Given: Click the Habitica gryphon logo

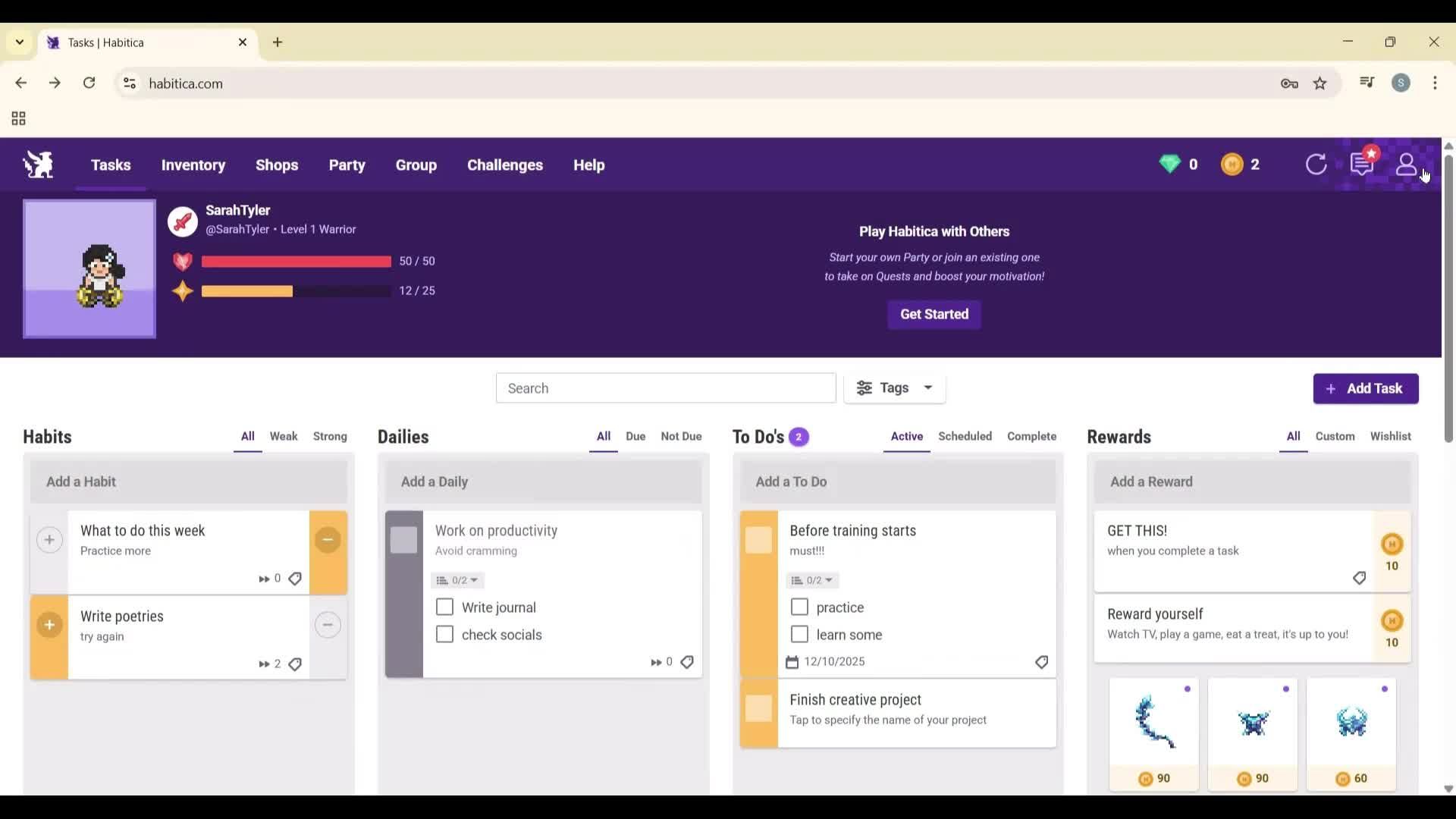Looking at the screenshot, I should 37,165.
